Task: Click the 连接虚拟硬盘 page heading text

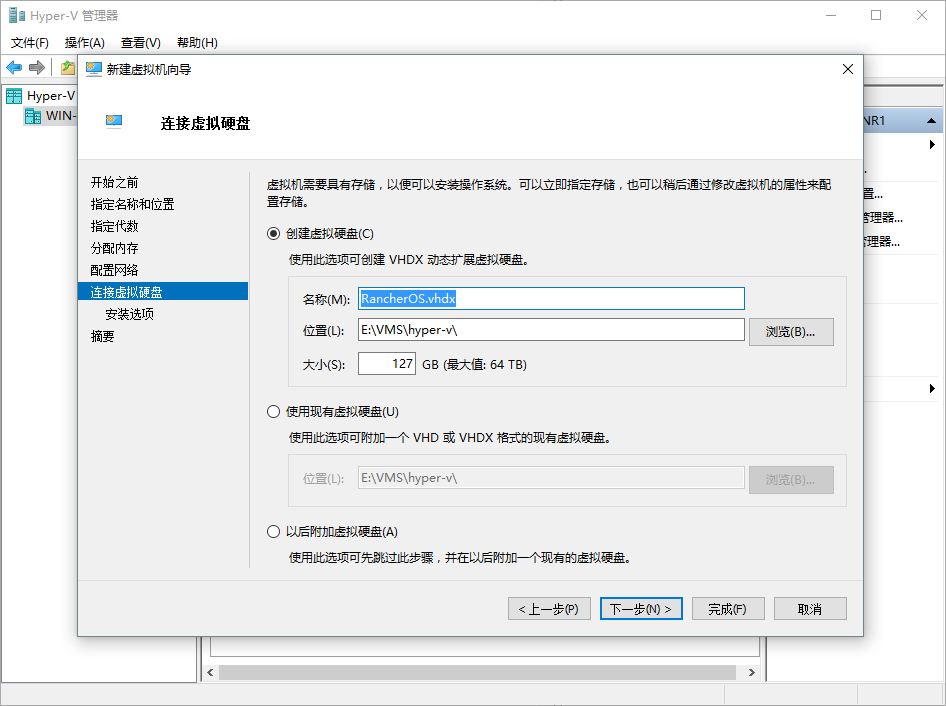Action: click(x=205, y=123)
